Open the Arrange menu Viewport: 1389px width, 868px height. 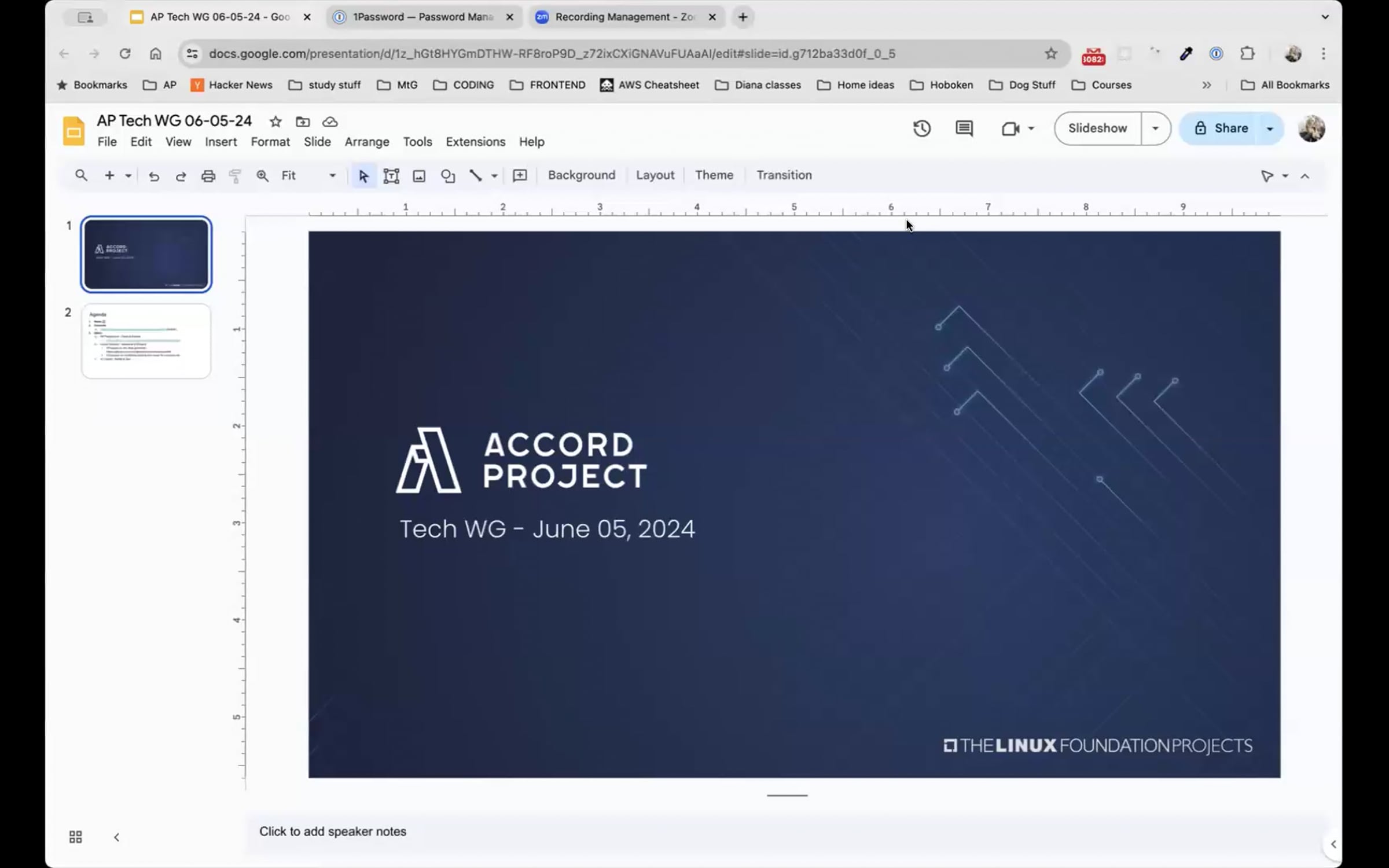pos(366,142)
